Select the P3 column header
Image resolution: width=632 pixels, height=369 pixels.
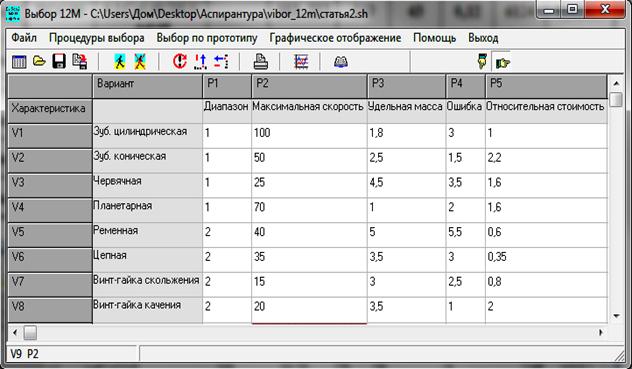(x=406, y=86)
